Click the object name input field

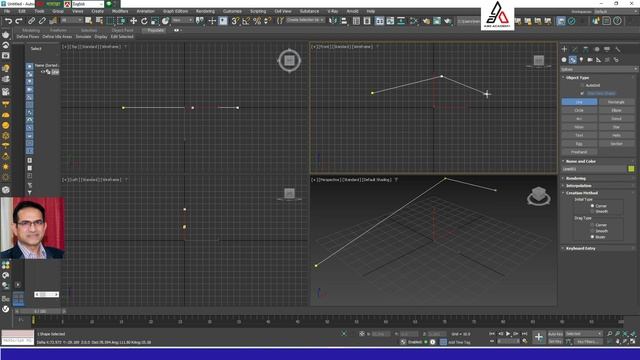pos(594,169)
